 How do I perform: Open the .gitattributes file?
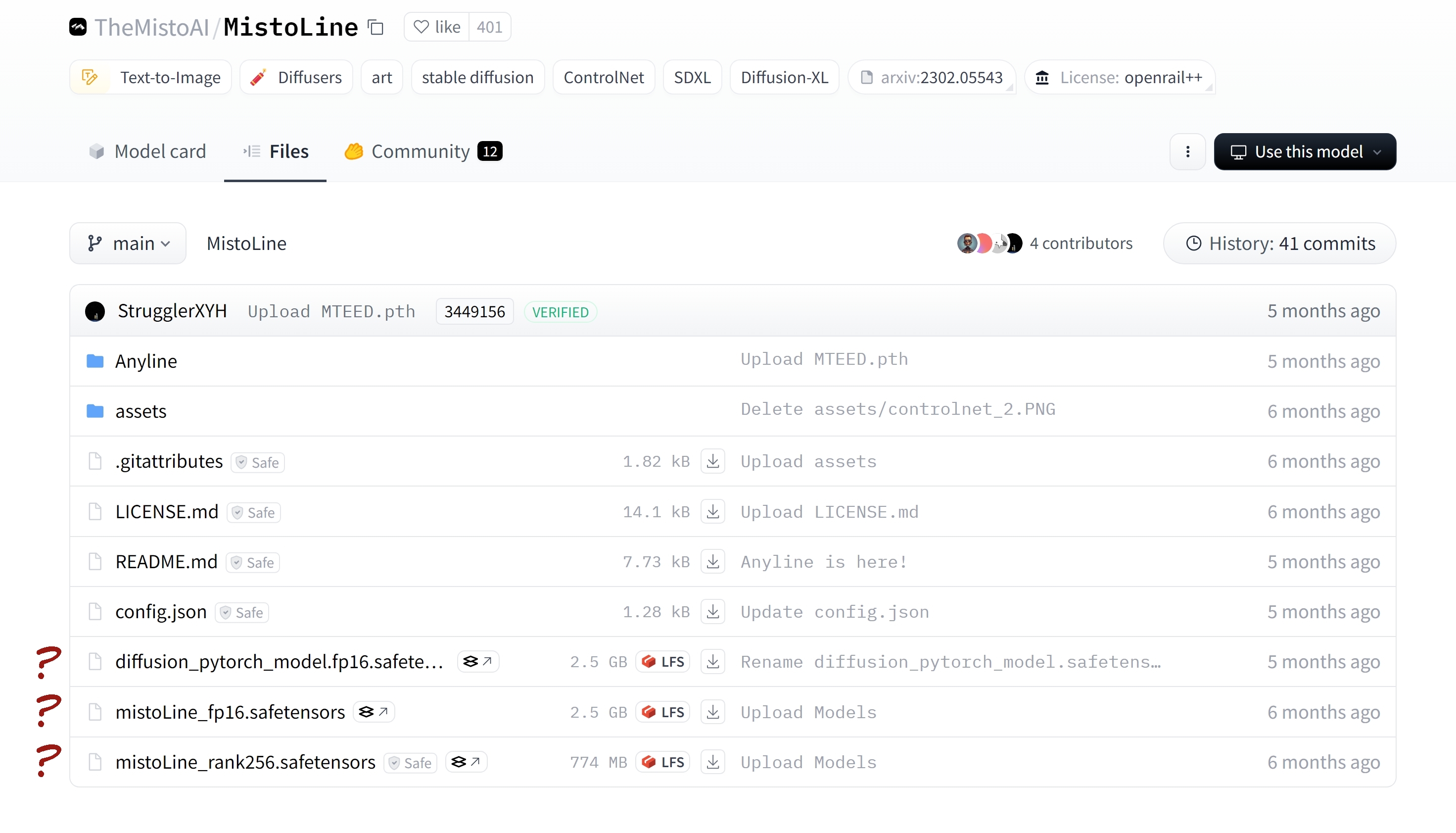click(x=169, y=461)
